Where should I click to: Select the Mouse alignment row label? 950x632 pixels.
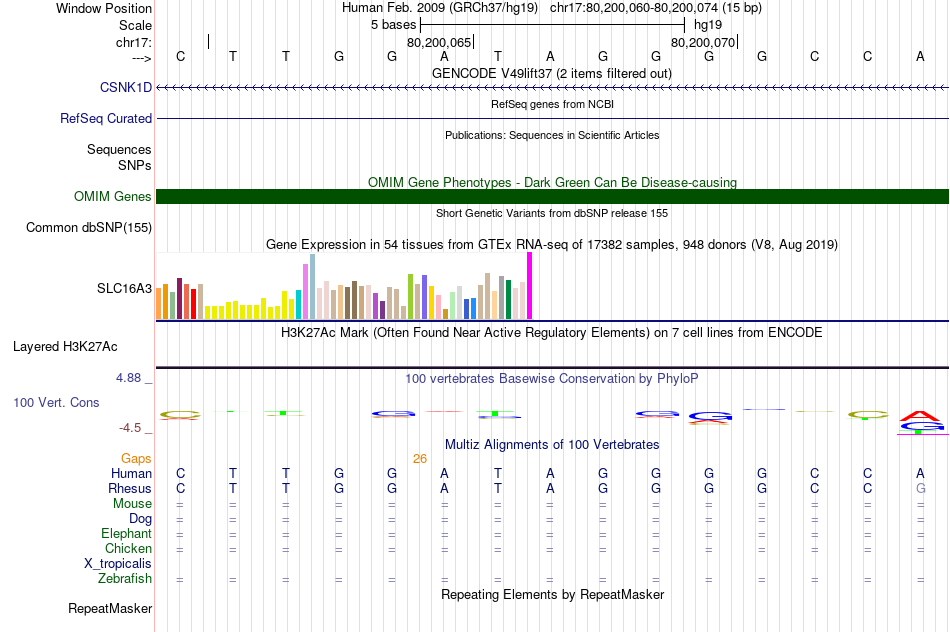coord(133,504)
